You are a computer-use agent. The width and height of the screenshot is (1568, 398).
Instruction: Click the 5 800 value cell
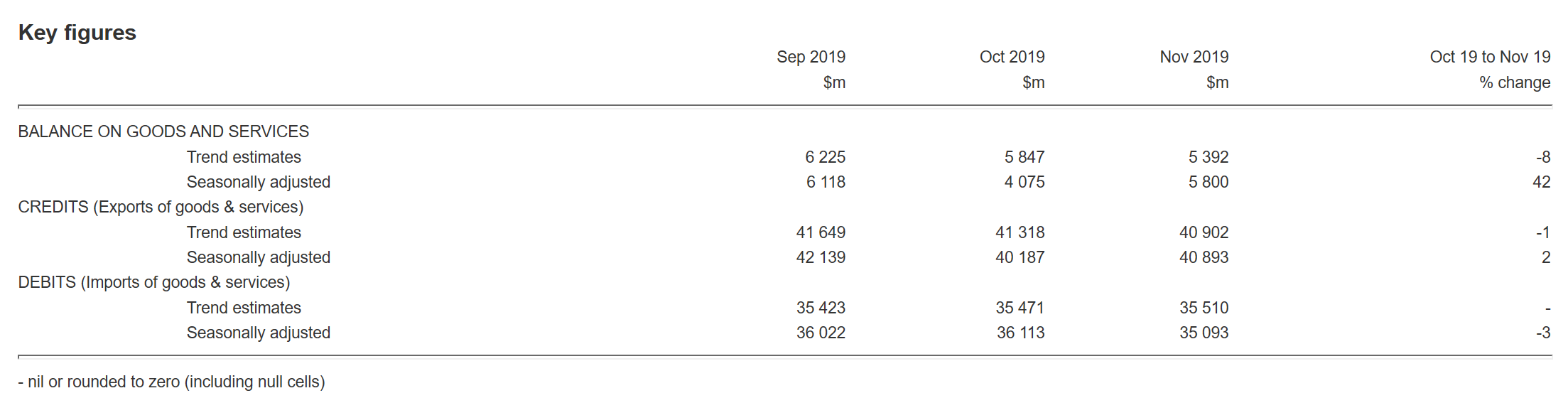coord(1208,182)
